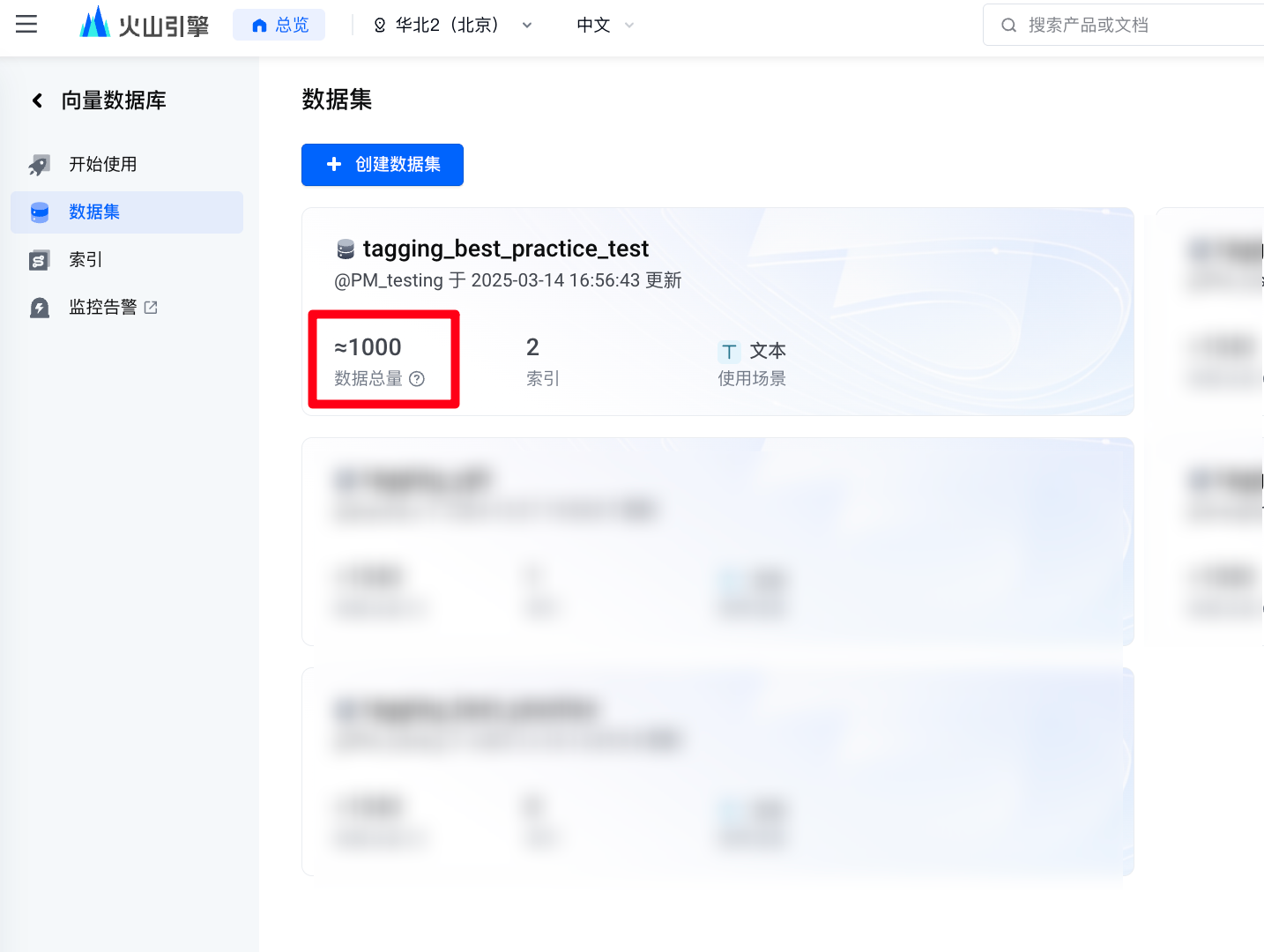Viewport: 1264px width, 952px height.
Task: Click the rocket icon for 开始使用
Action: click(x=39, y=165)
